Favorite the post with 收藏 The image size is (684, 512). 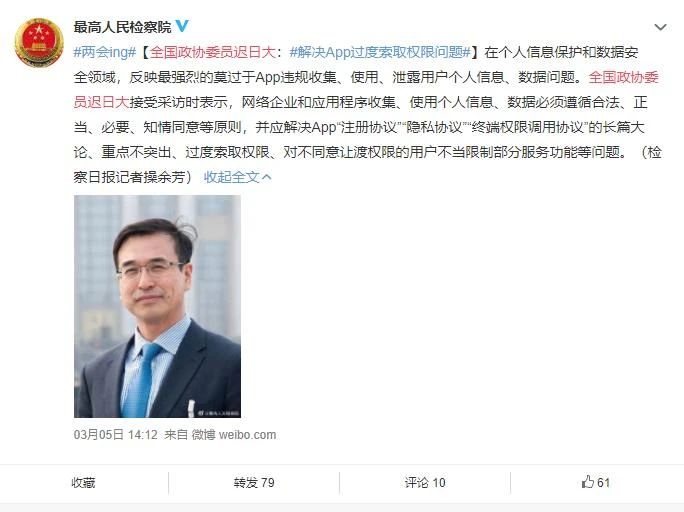83,482
